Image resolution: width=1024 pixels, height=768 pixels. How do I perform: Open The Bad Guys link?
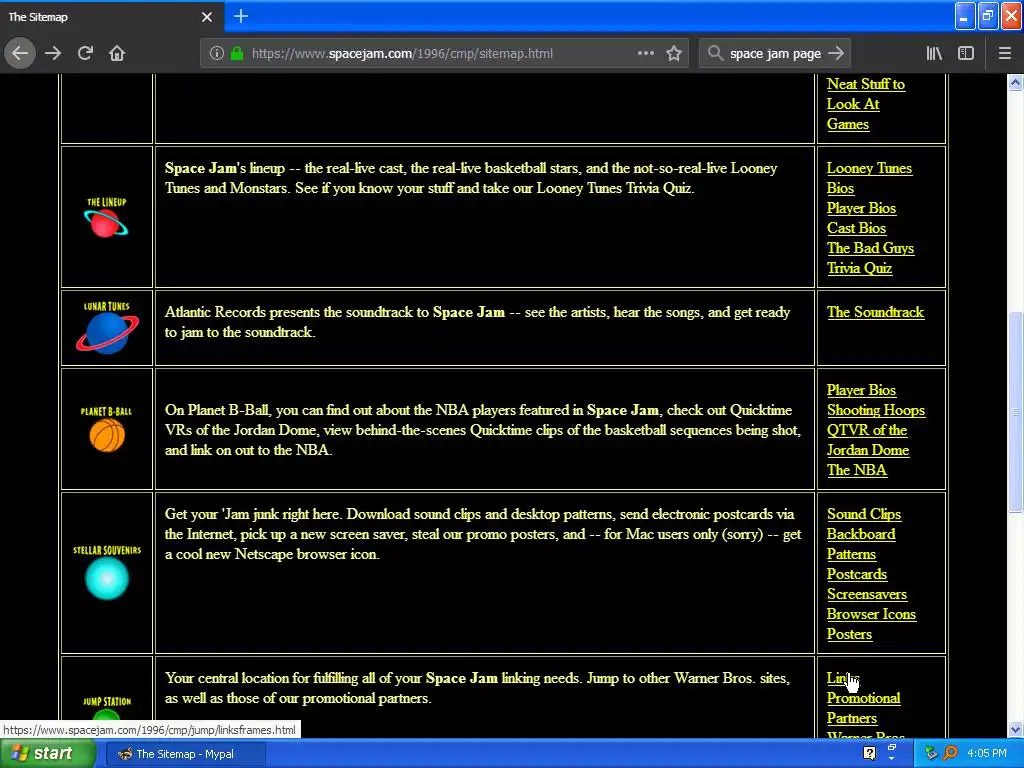871,248
